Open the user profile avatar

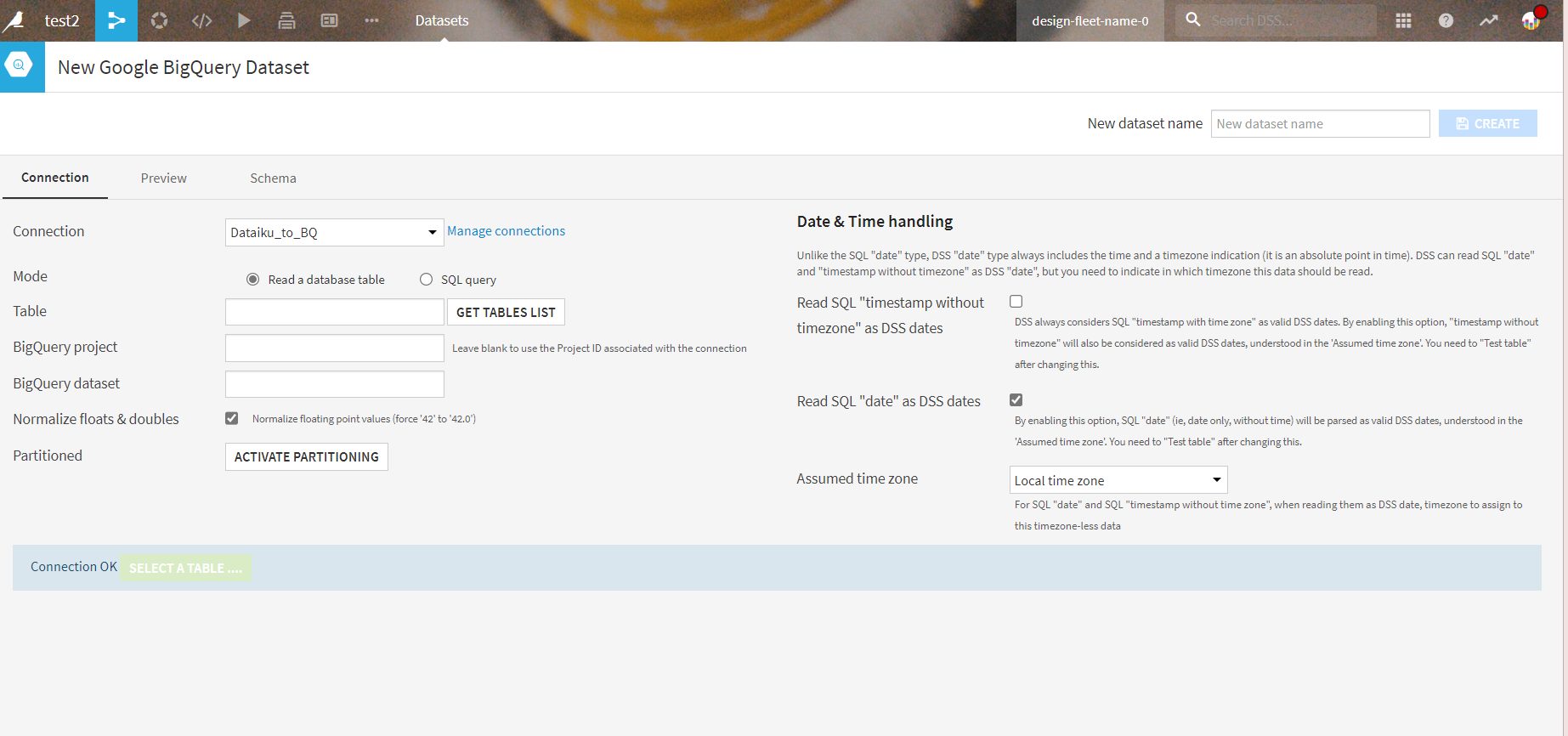tap(1532, 20)
